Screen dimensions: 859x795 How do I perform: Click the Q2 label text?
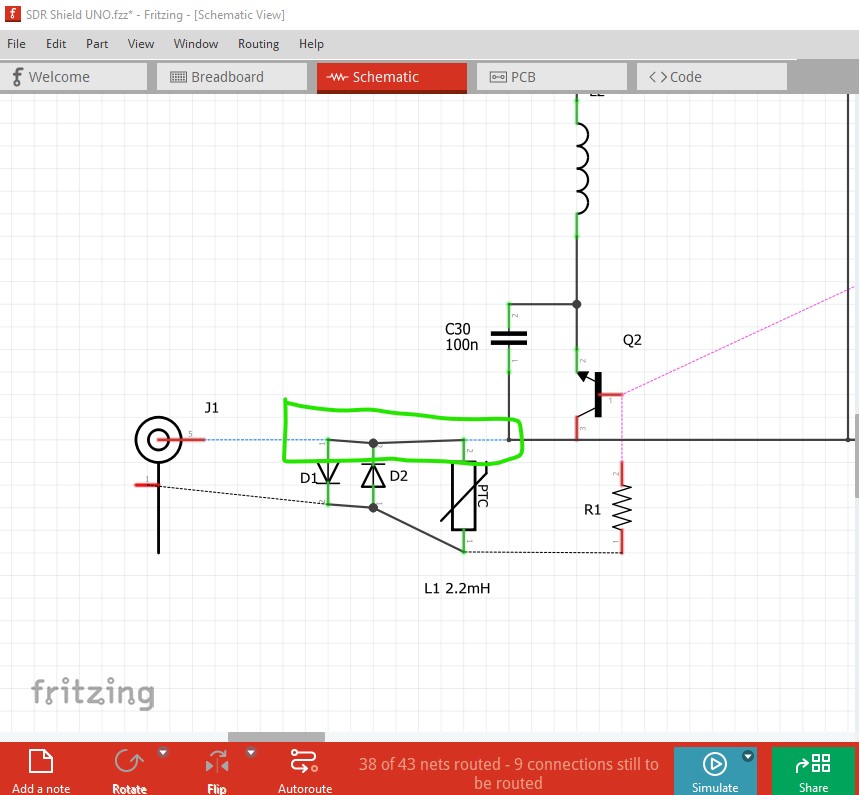pos(632,340)
